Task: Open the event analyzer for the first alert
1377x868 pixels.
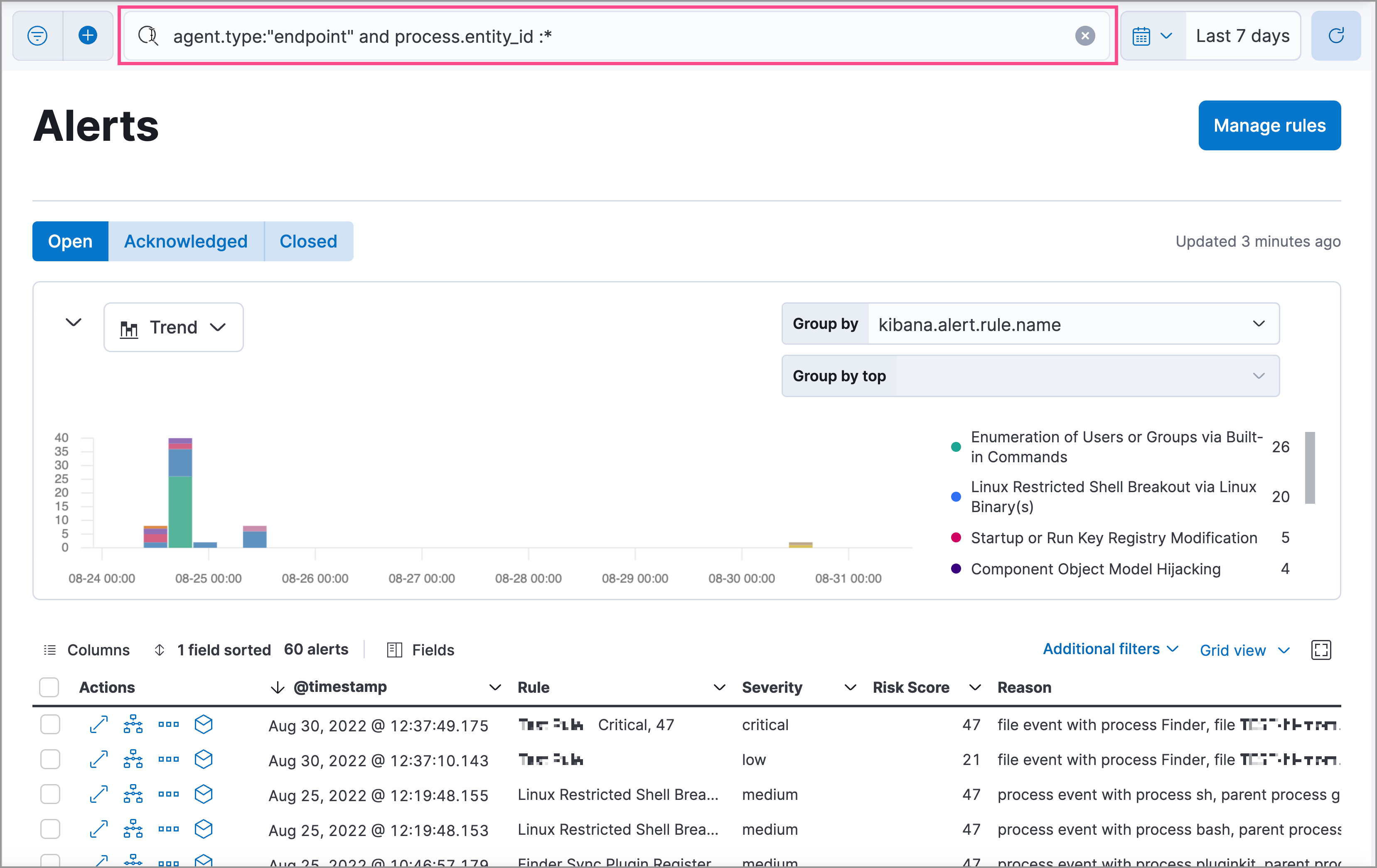Action: point(133,725)
